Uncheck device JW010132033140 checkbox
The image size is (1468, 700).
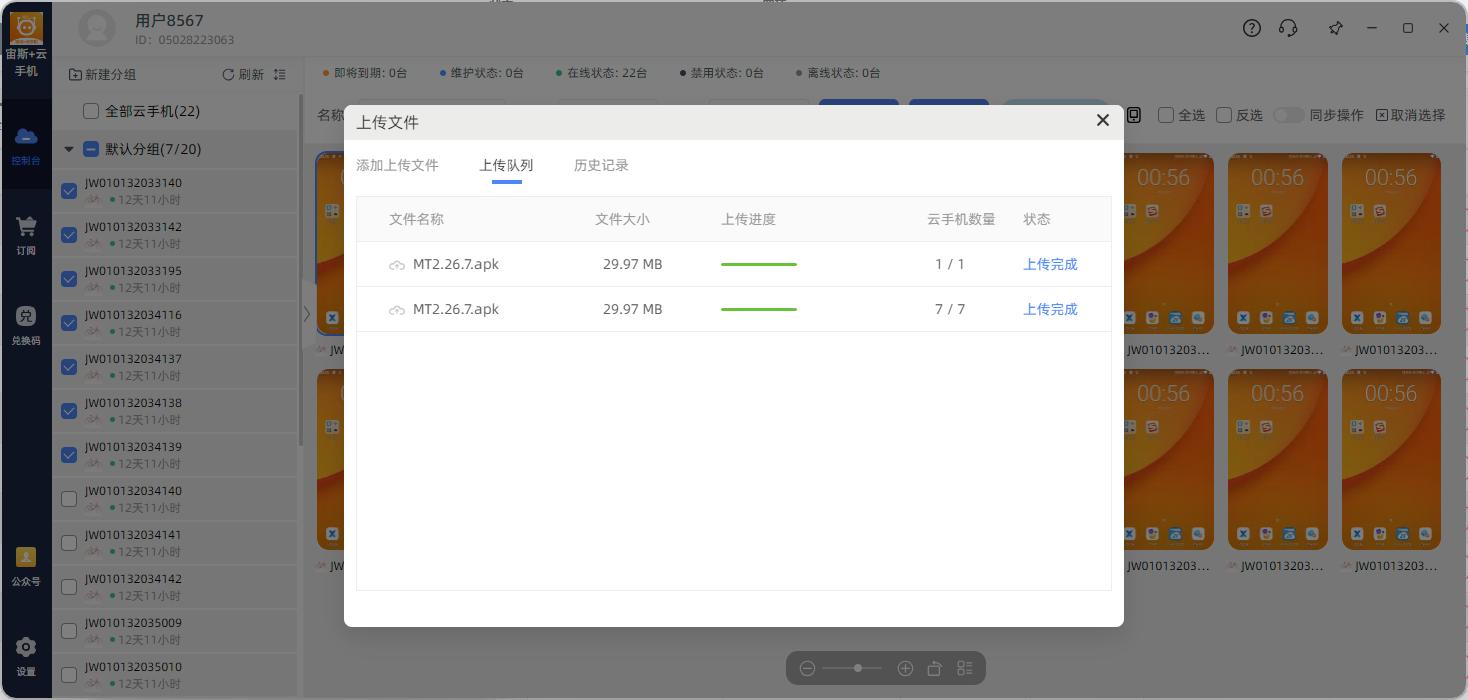pyautogui.click(x=69, y=191)
